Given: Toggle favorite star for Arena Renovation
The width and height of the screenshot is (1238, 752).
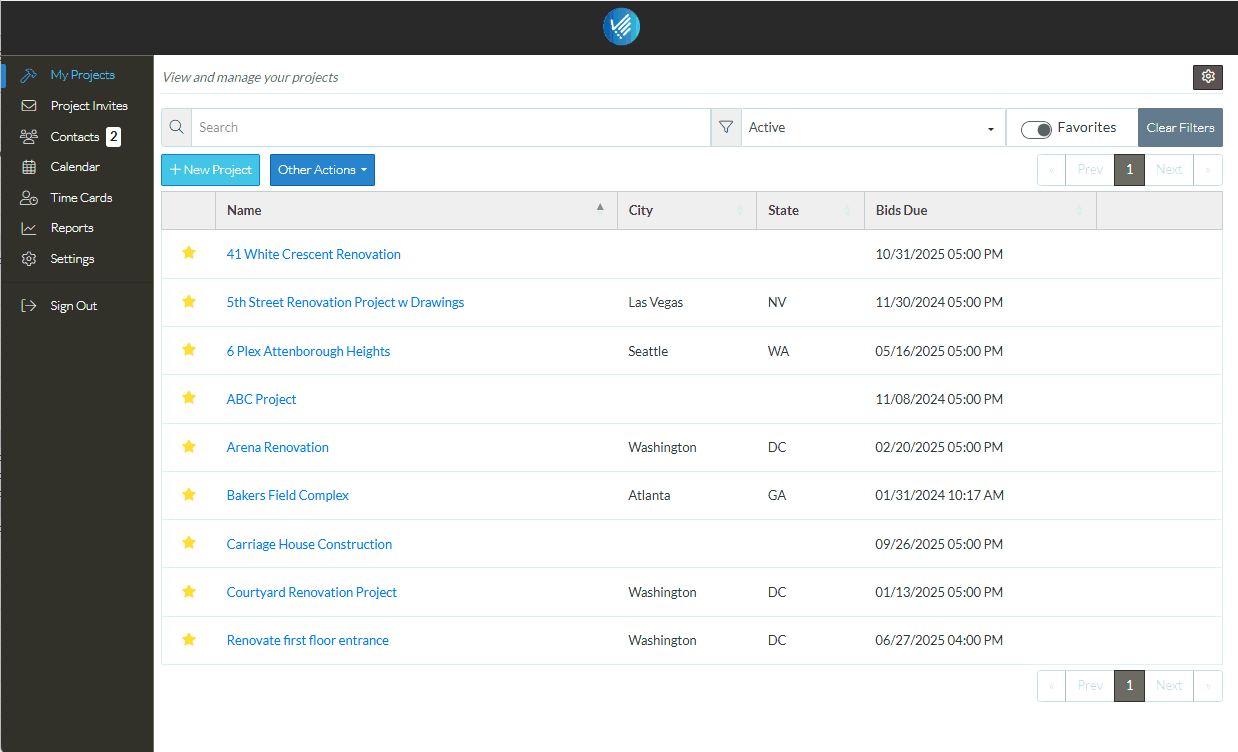Looking at the screenshot, I should (189, 446).
